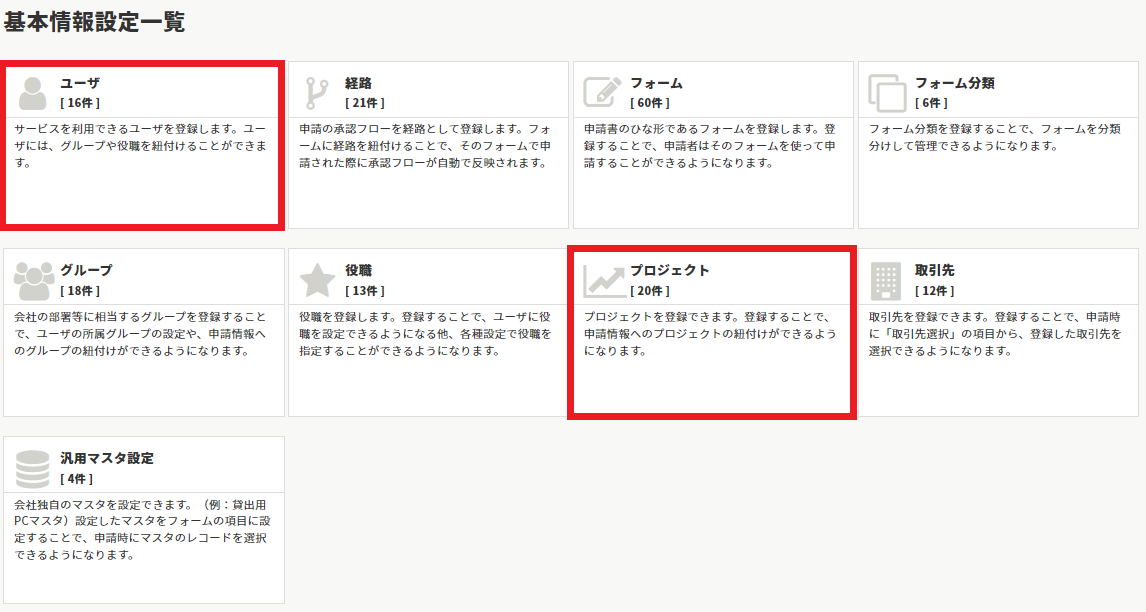Click the route branch icon
The image size is (1146, 612).
tap(317, 92)
